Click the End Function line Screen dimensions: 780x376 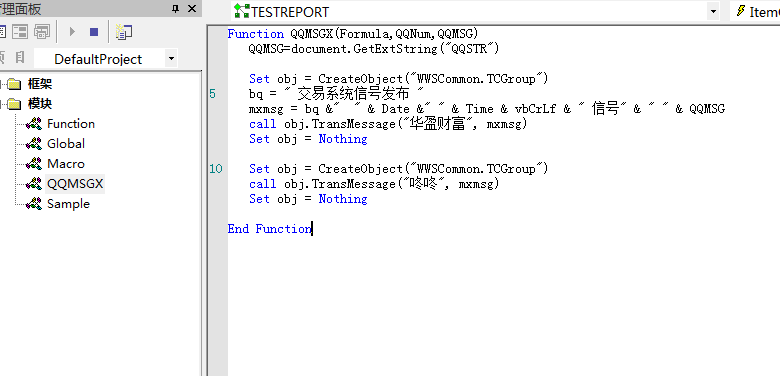coord(270,229)
